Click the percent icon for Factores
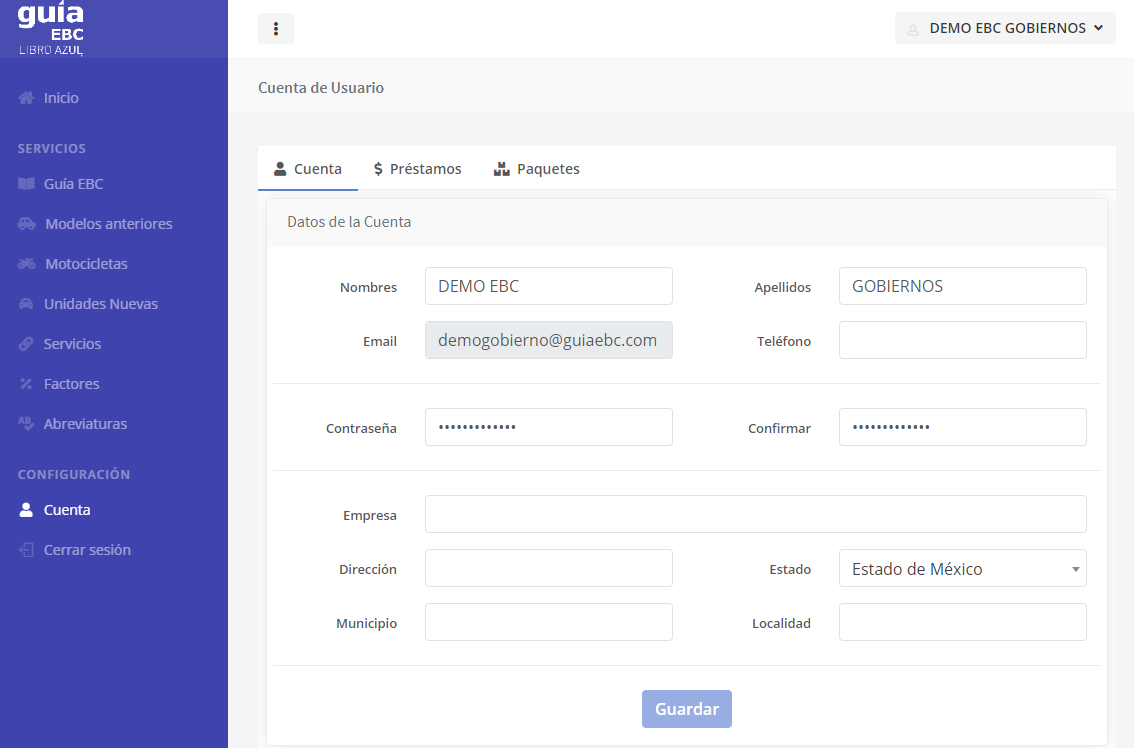The height and width of the screenshot is (748, 1134). tap(26, 384)
